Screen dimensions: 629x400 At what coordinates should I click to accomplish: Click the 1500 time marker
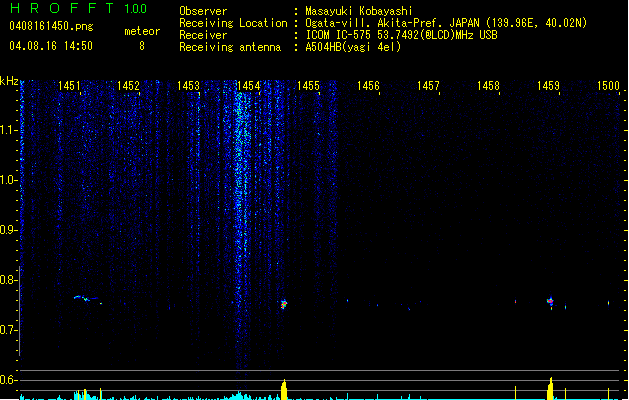(x=608, y=85)
